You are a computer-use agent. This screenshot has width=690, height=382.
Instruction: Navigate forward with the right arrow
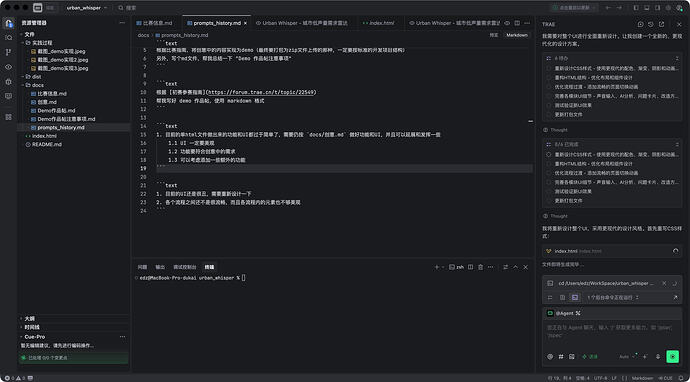point(619,8)
